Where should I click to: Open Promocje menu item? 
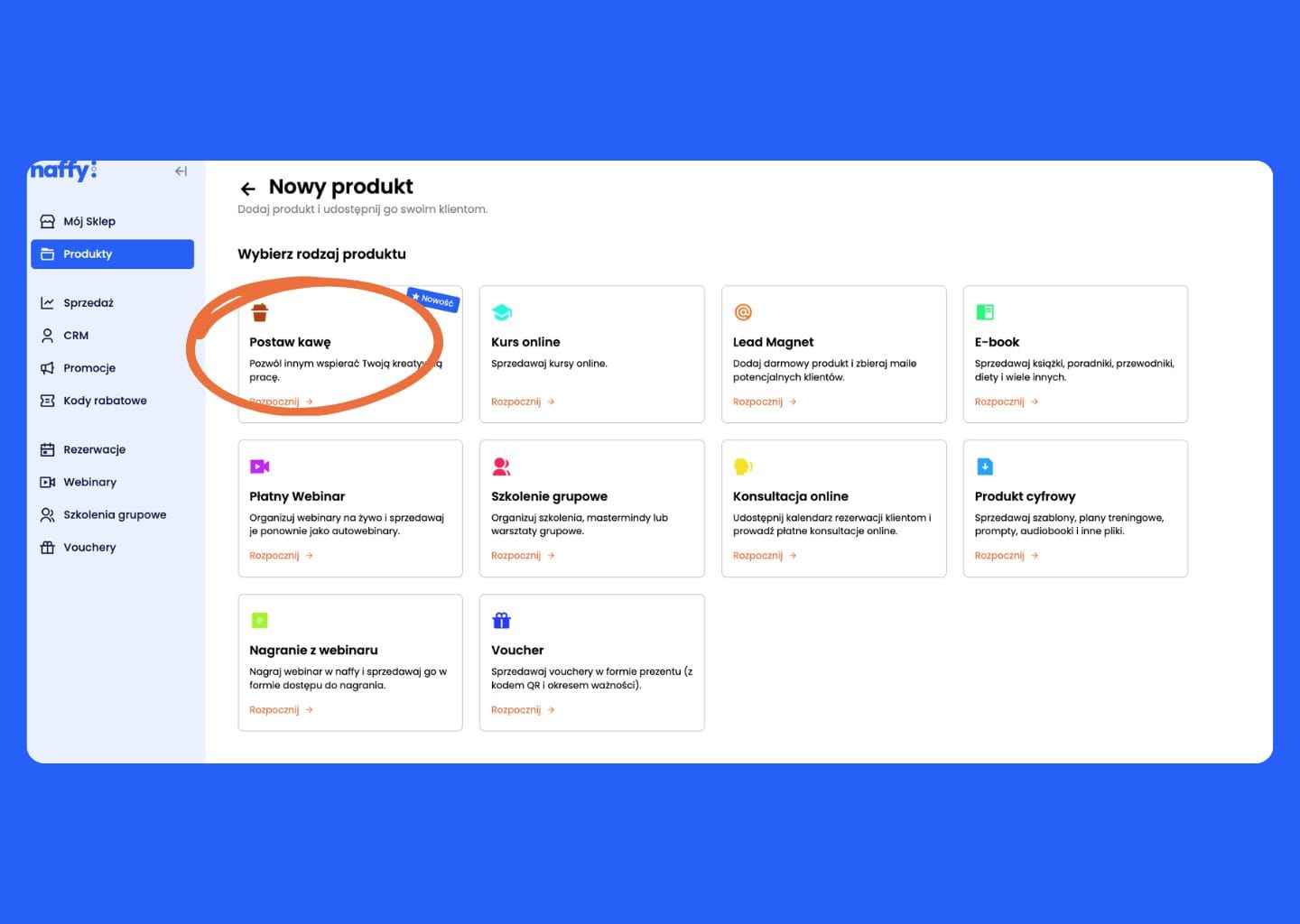click(112, 367)
